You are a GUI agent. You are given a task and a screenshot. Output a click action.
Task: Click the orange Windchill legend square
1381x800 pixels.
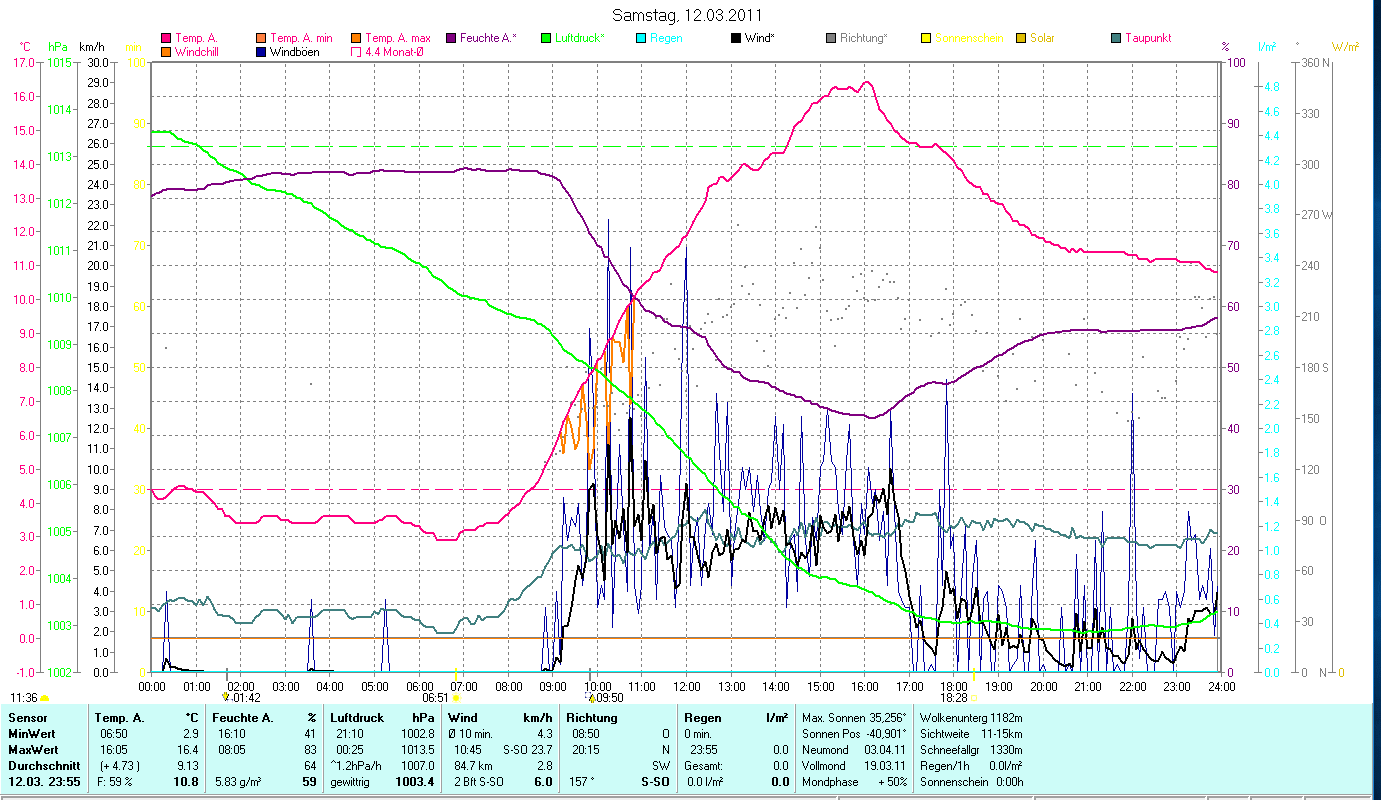point(166,51)
